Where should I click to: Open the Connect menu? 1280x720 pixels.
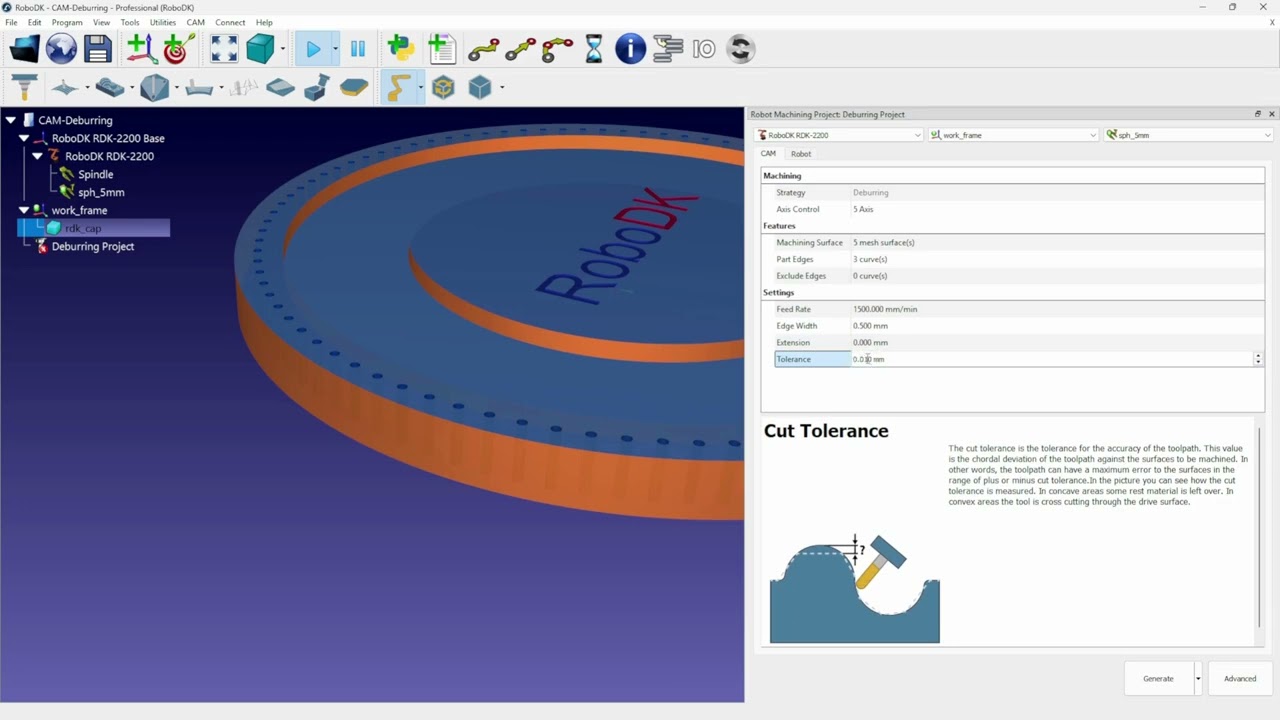pos(230,22)
